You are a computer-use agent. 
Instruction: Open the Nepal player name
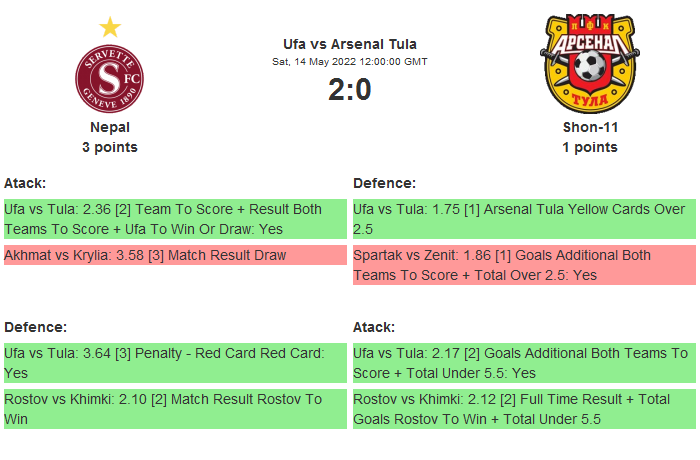pyautogui.click(x=110, y=127)
